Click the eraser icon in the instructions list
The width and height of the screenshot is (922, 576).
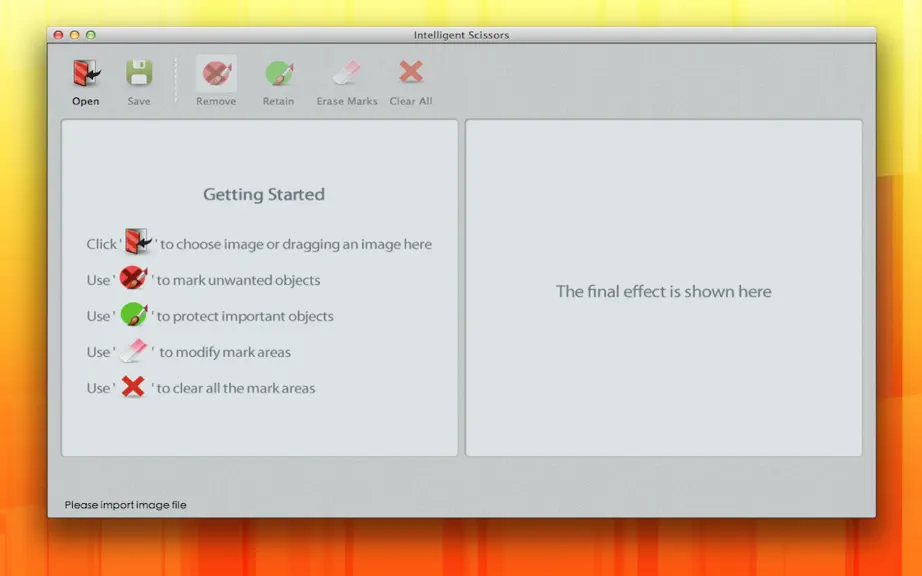pyautogui.click(x=133, y=350)
